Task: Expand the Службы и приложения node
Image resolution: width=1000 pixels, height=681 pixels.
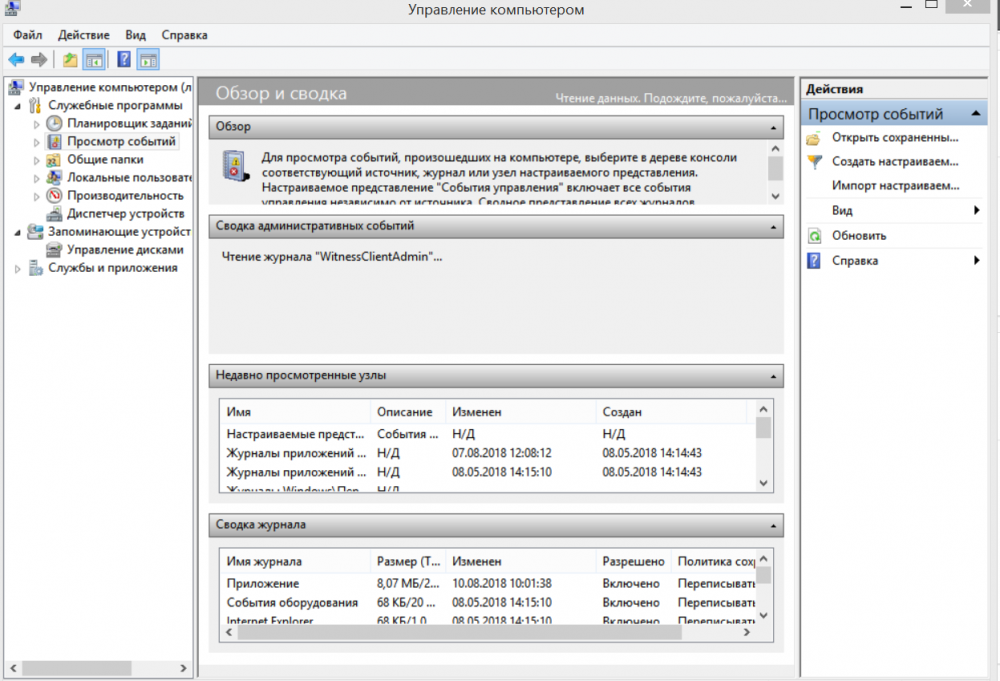Action: (17, 268)
